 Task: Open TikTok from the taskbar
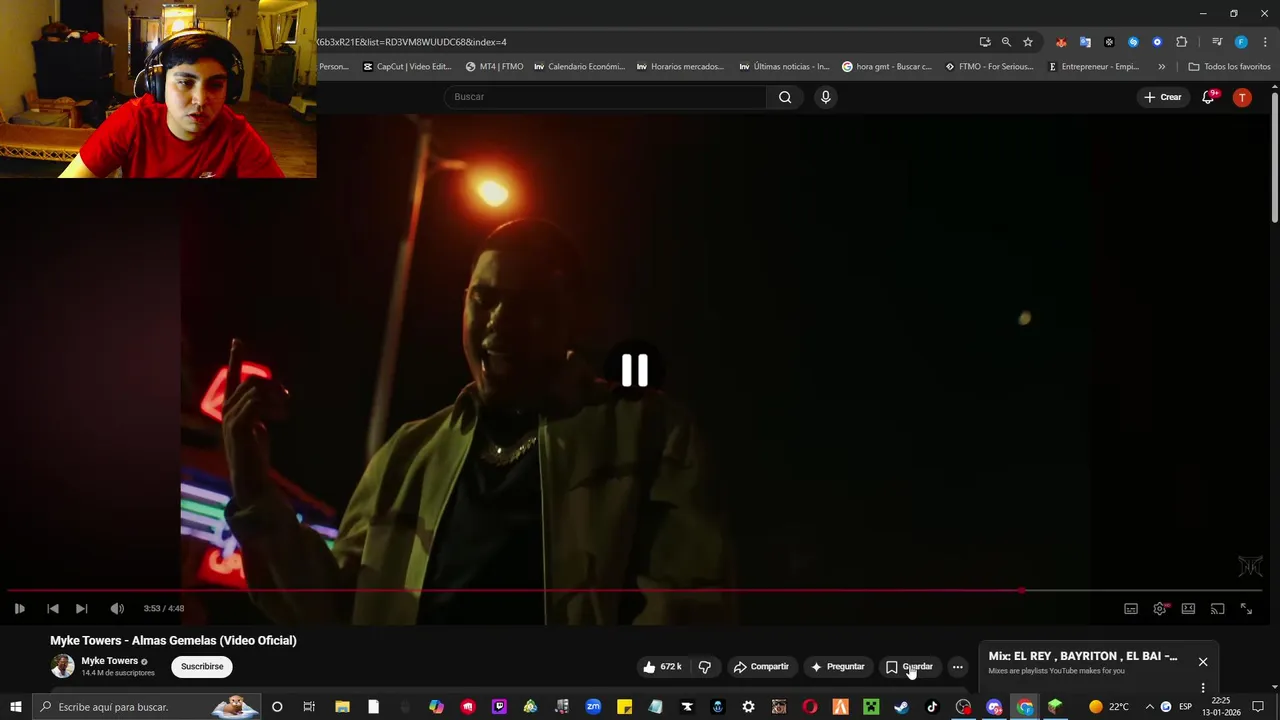click(932, 707)
